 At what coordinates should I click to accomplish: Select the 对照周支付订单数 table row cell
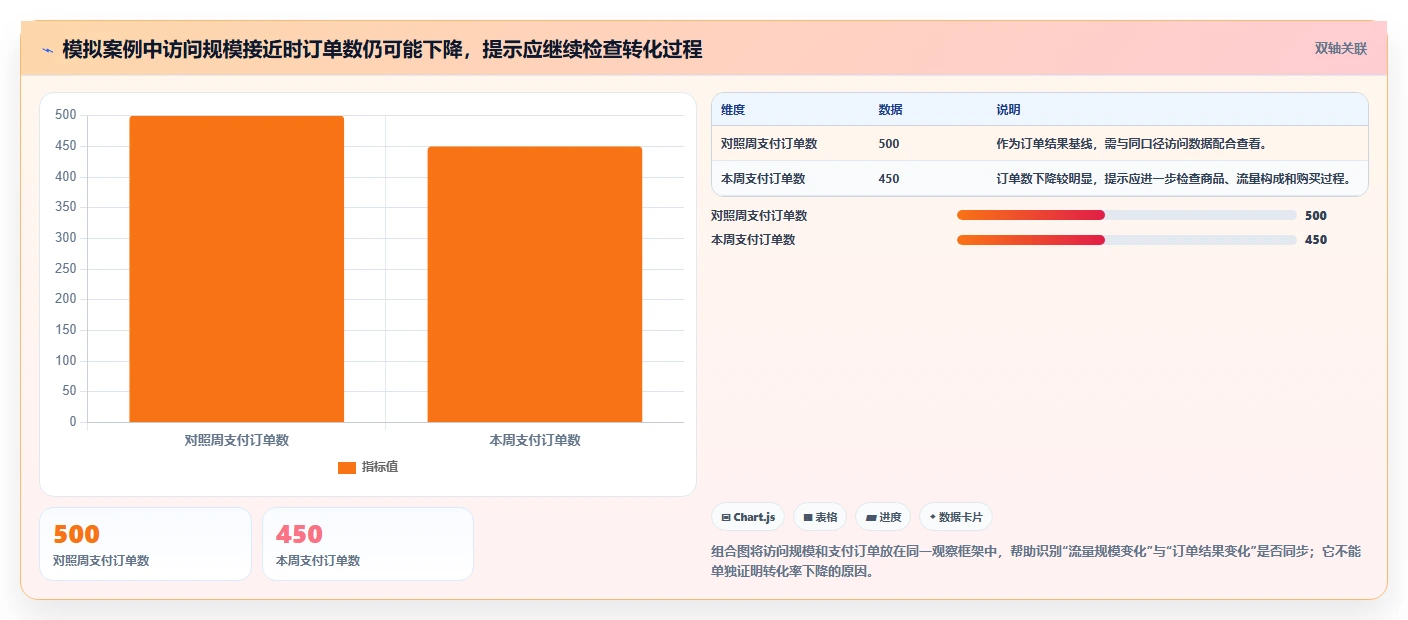point(769,144)
